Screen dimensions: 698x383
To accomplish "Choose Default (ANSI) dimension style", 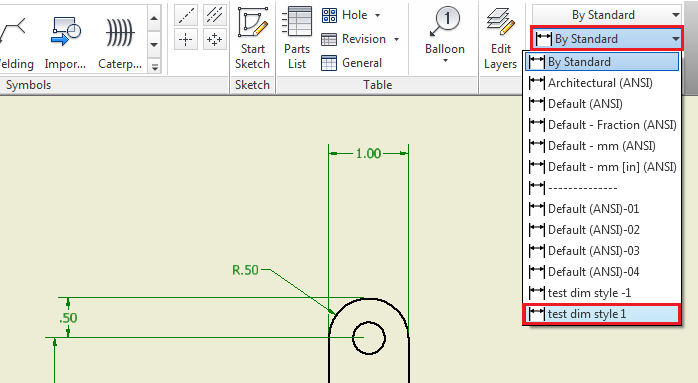I will point(602,104).
